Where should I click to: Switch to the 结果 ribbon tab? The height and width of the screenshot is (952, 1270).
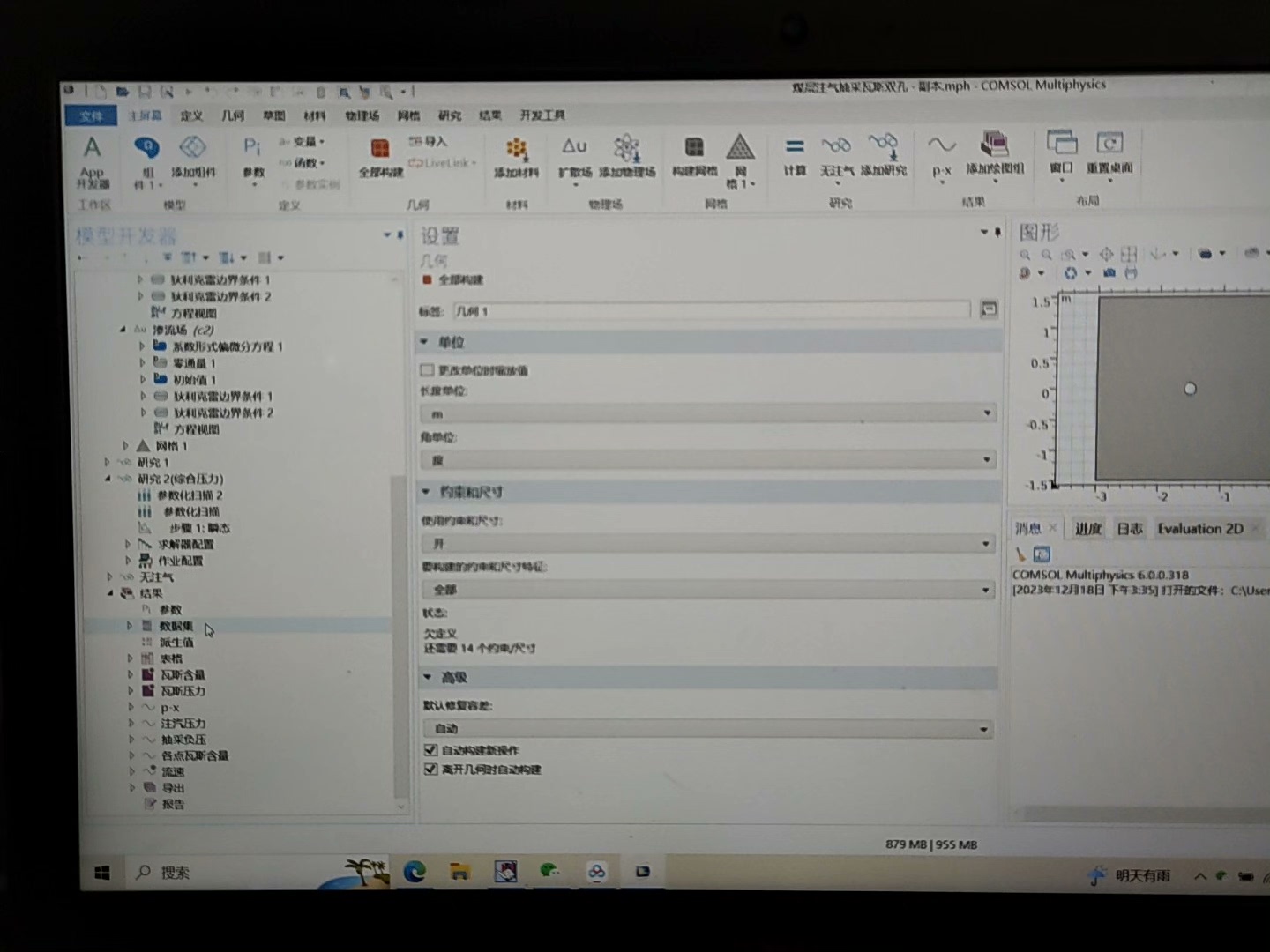coord(489,115)
